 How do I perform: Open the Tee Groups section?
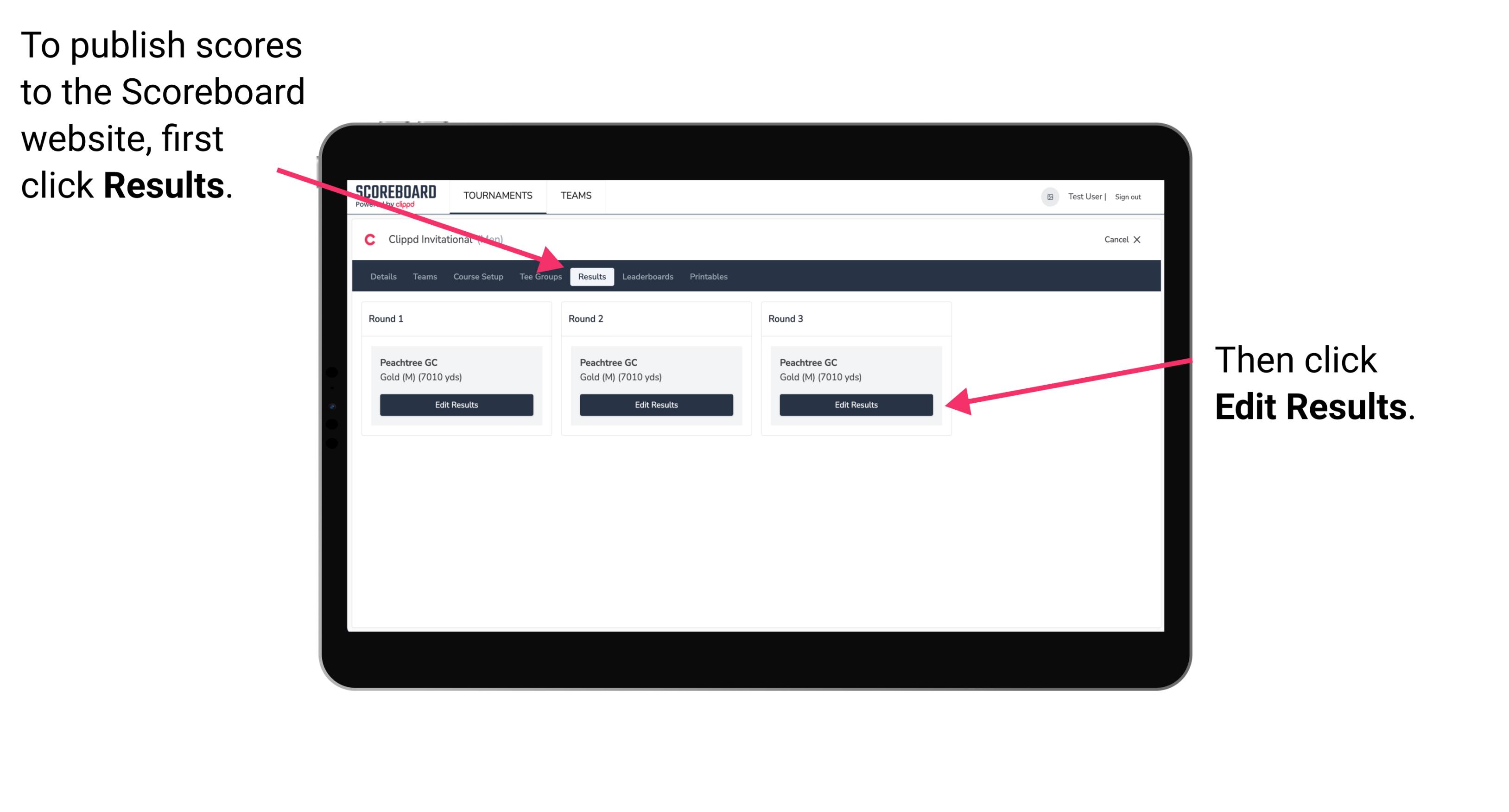(540, 276)
